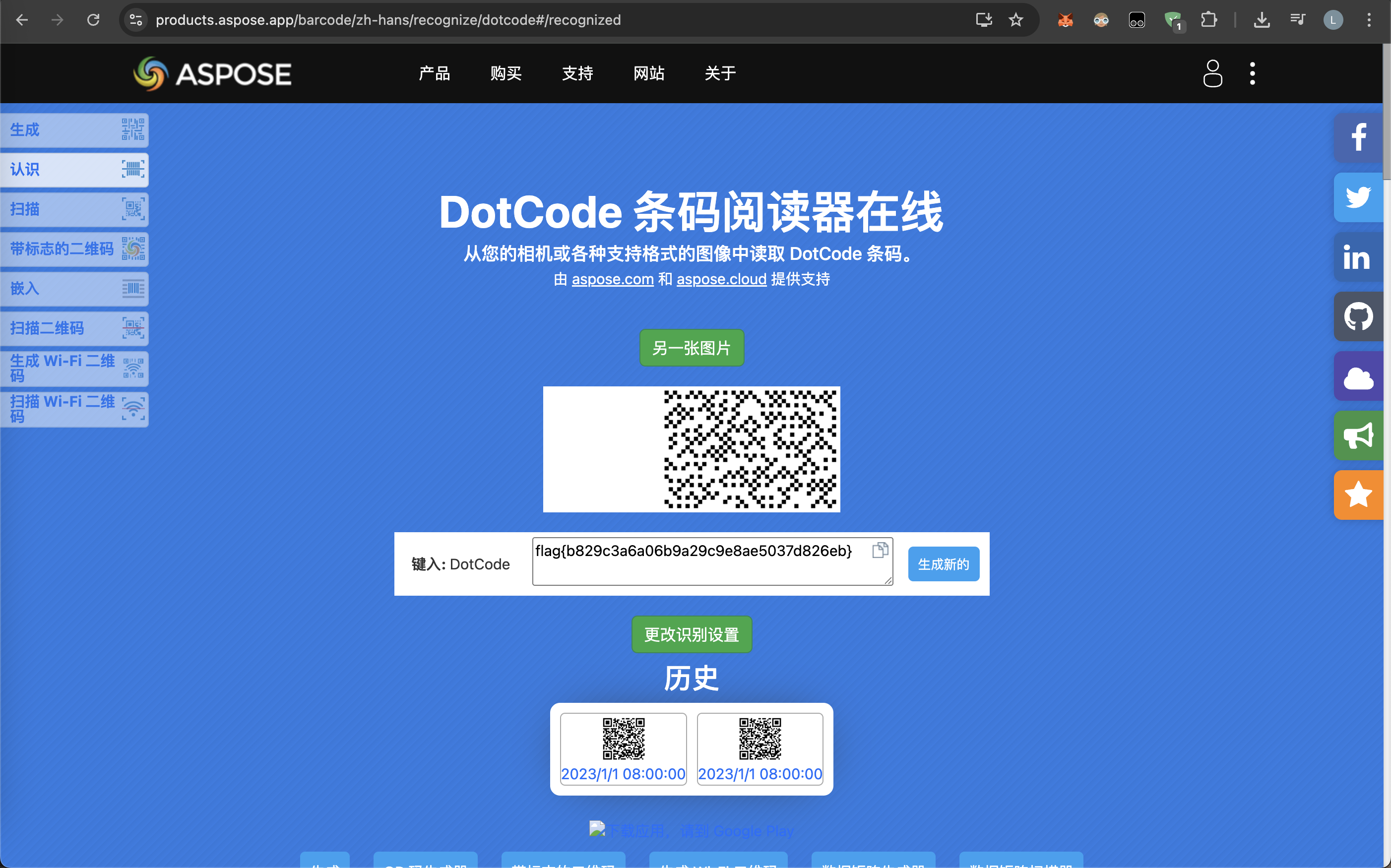Go back with the browser back arrow
This screenshot has height=868, width=1391.
(x=22, y=20)
